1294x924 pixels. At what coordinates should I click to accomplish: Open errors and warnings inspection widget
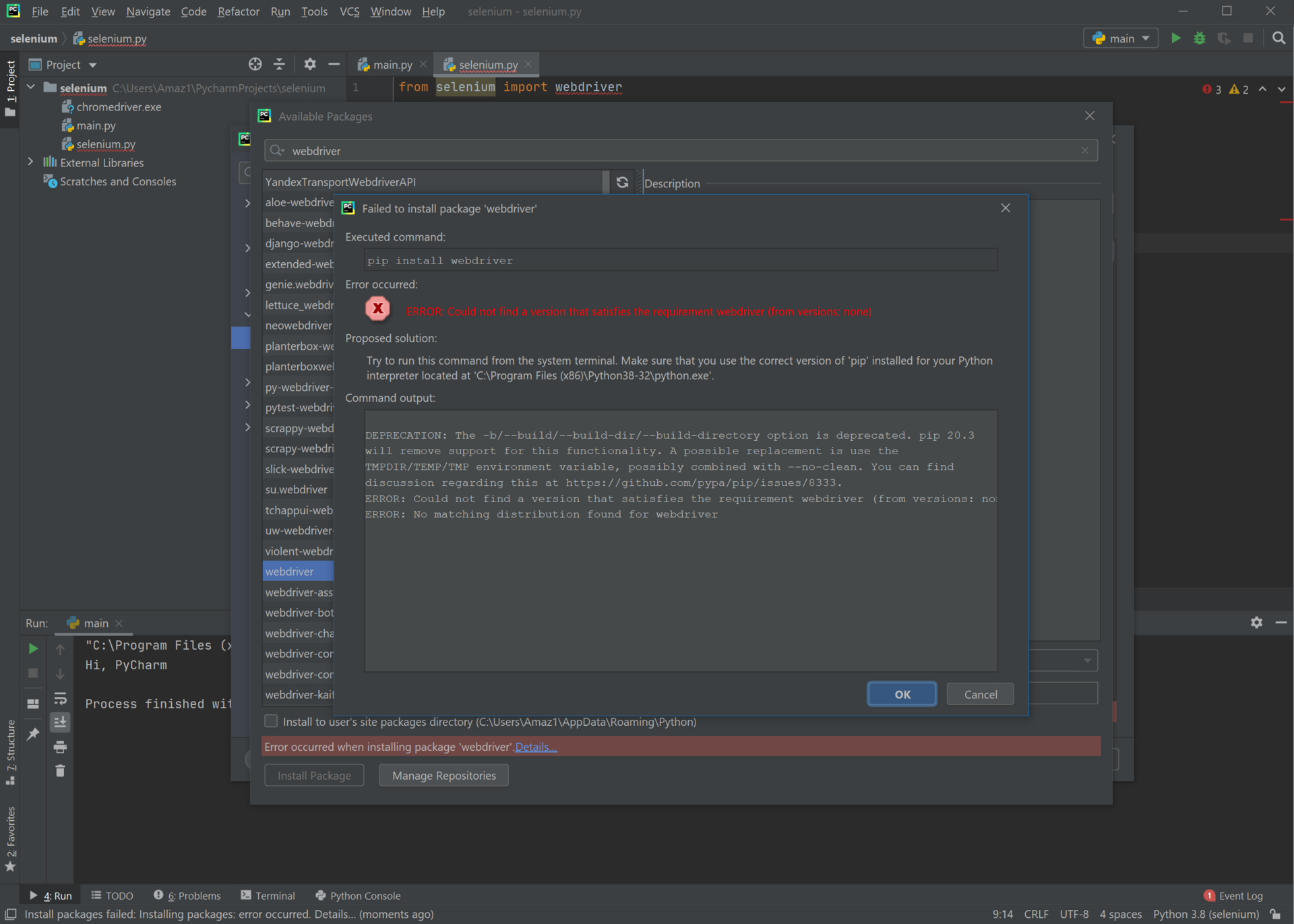pyautogui.click(x=1225, y=89)
